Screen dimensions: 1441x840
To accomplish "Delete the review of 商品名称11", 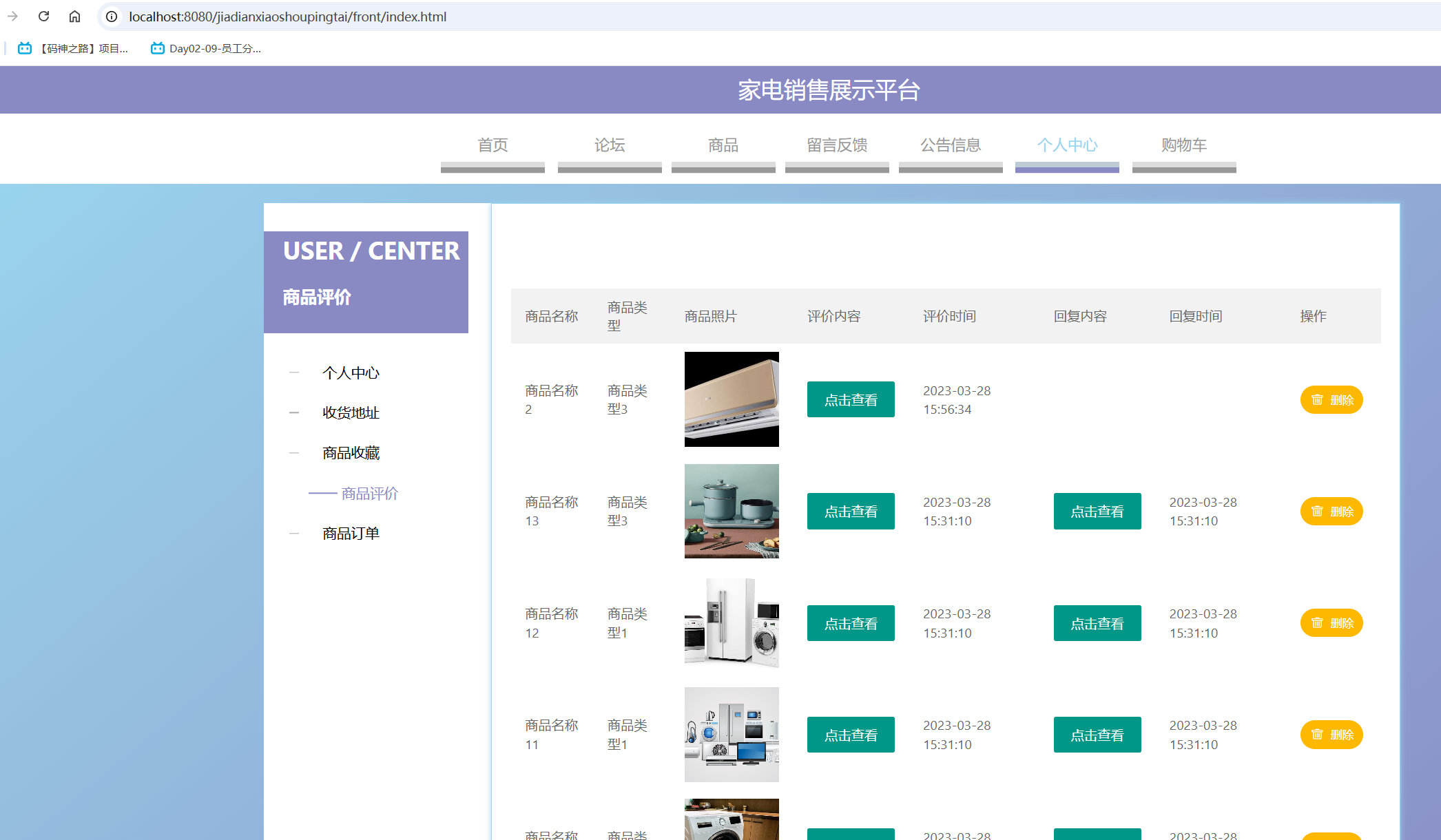I will (x=1331, y=735).
